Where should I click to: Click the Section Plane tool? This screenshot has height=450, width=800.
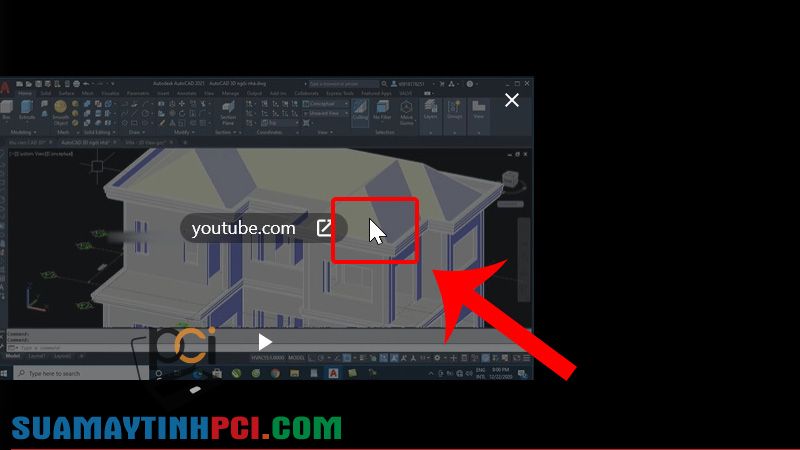[228, 113]
